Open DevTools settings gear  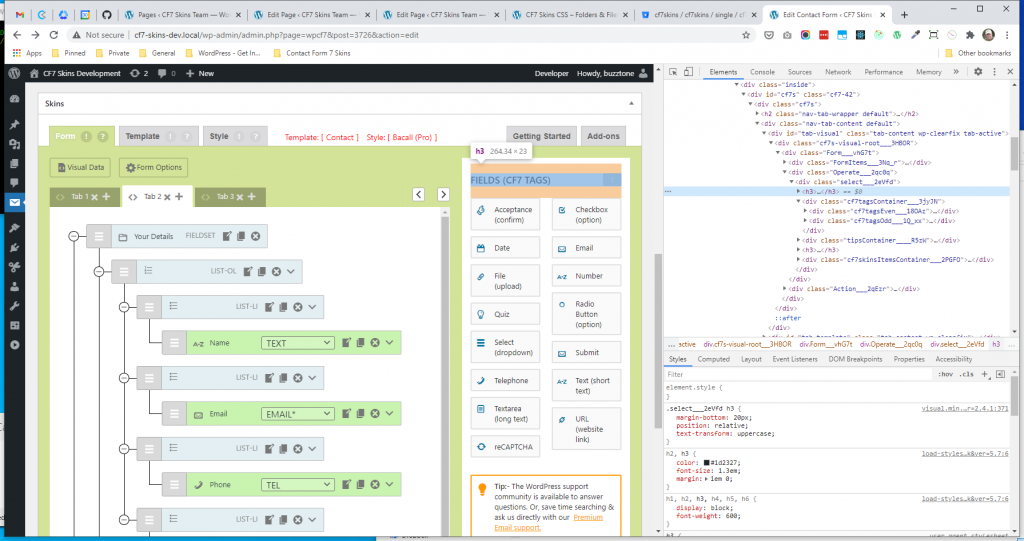click(978, 72)
